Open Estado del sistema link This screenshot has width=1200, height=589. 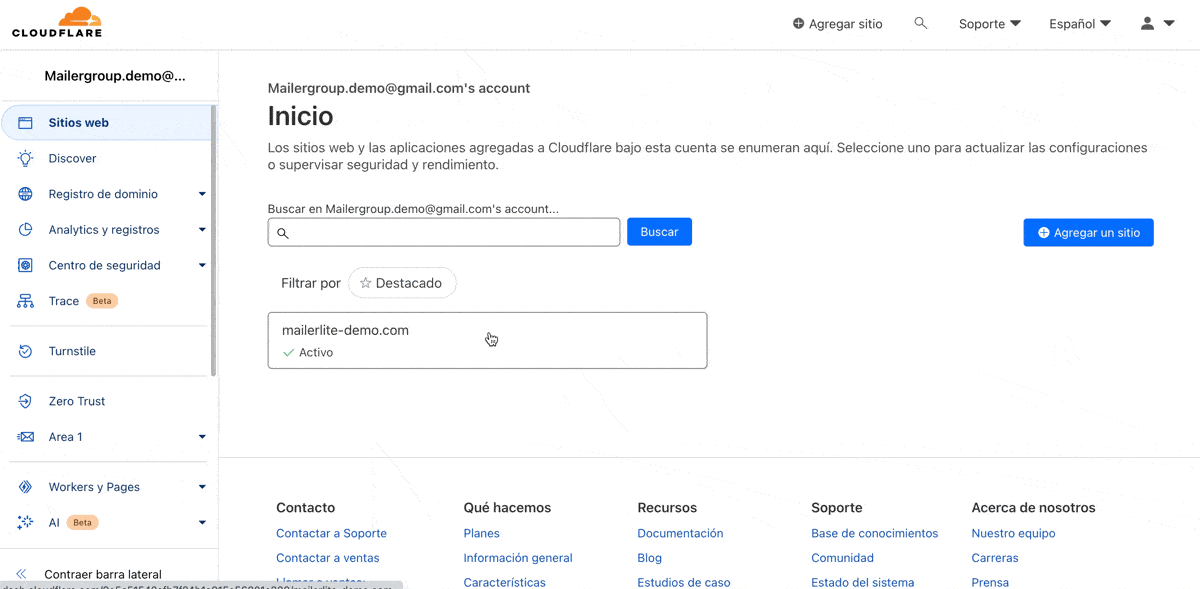click(x=863, y=582)
